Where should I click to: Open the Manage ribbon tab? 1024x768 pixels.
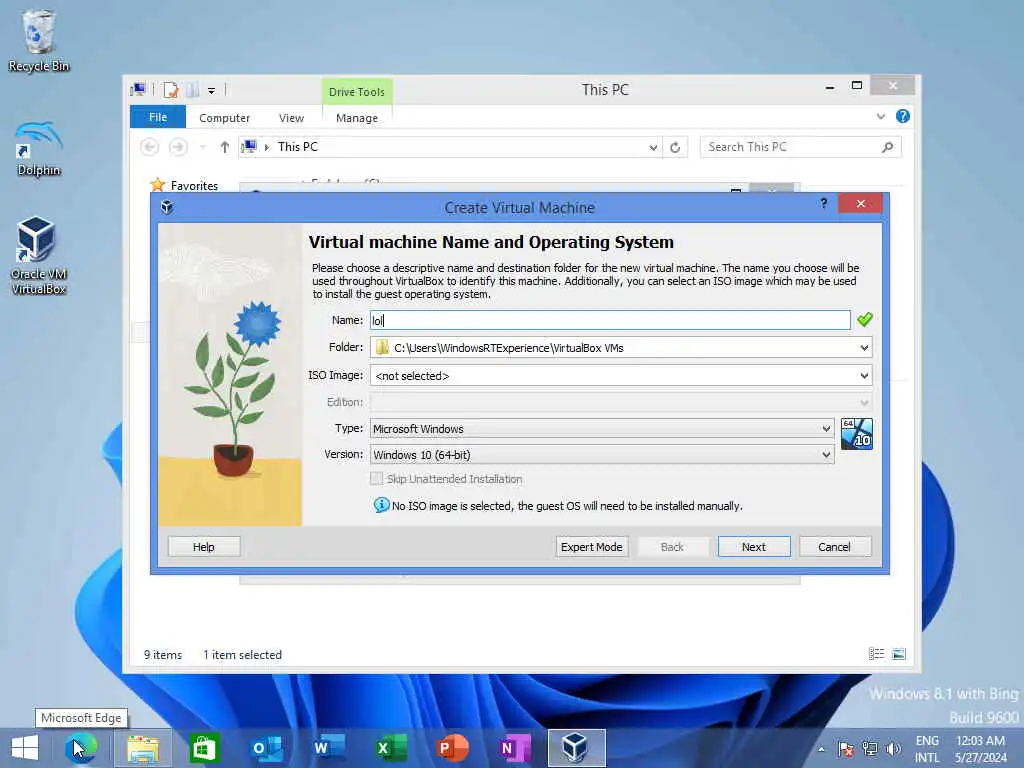(x=357, y=118)
